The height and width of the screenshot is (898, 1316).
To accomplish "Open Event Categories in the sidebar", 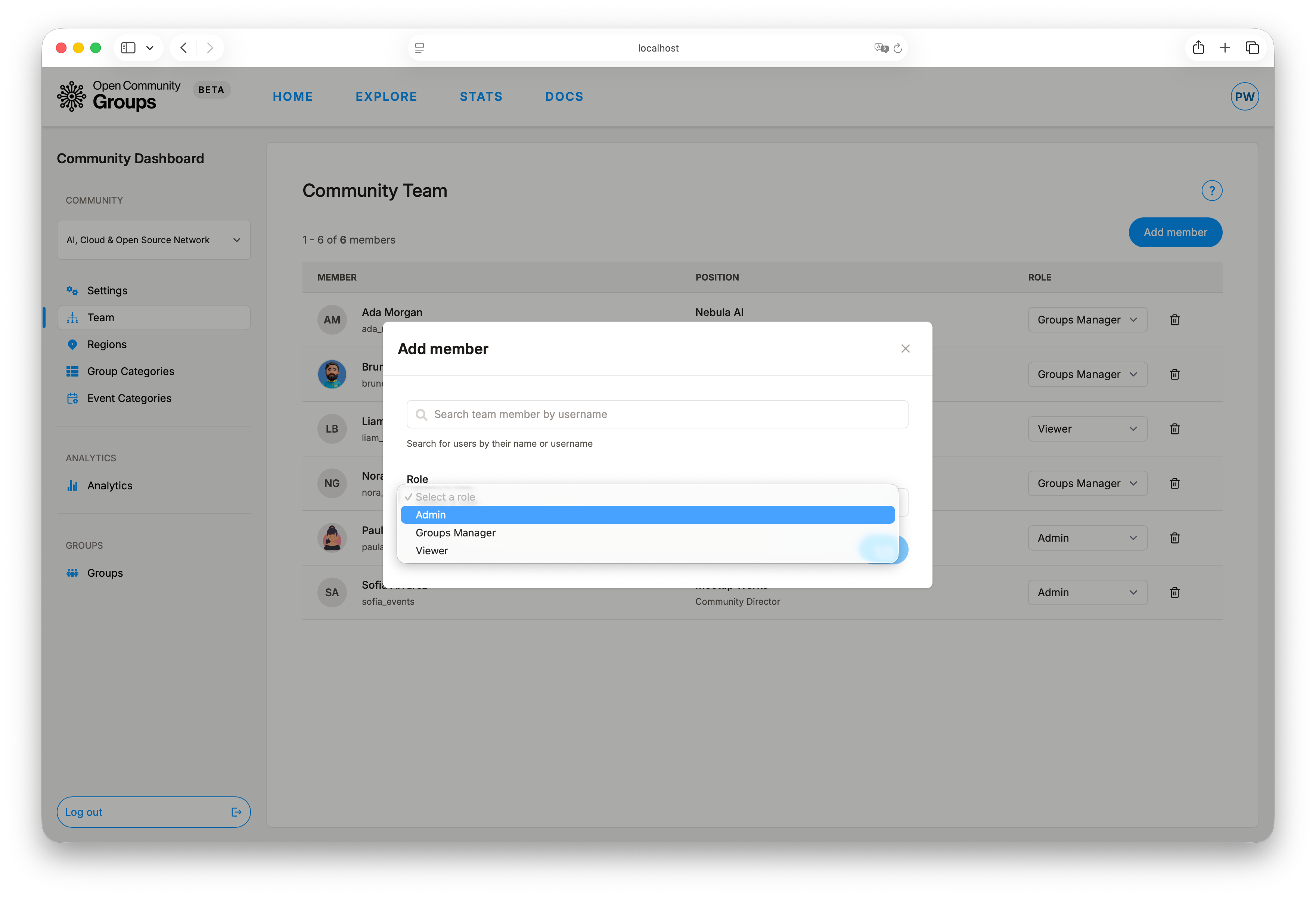I will [153, 398].
